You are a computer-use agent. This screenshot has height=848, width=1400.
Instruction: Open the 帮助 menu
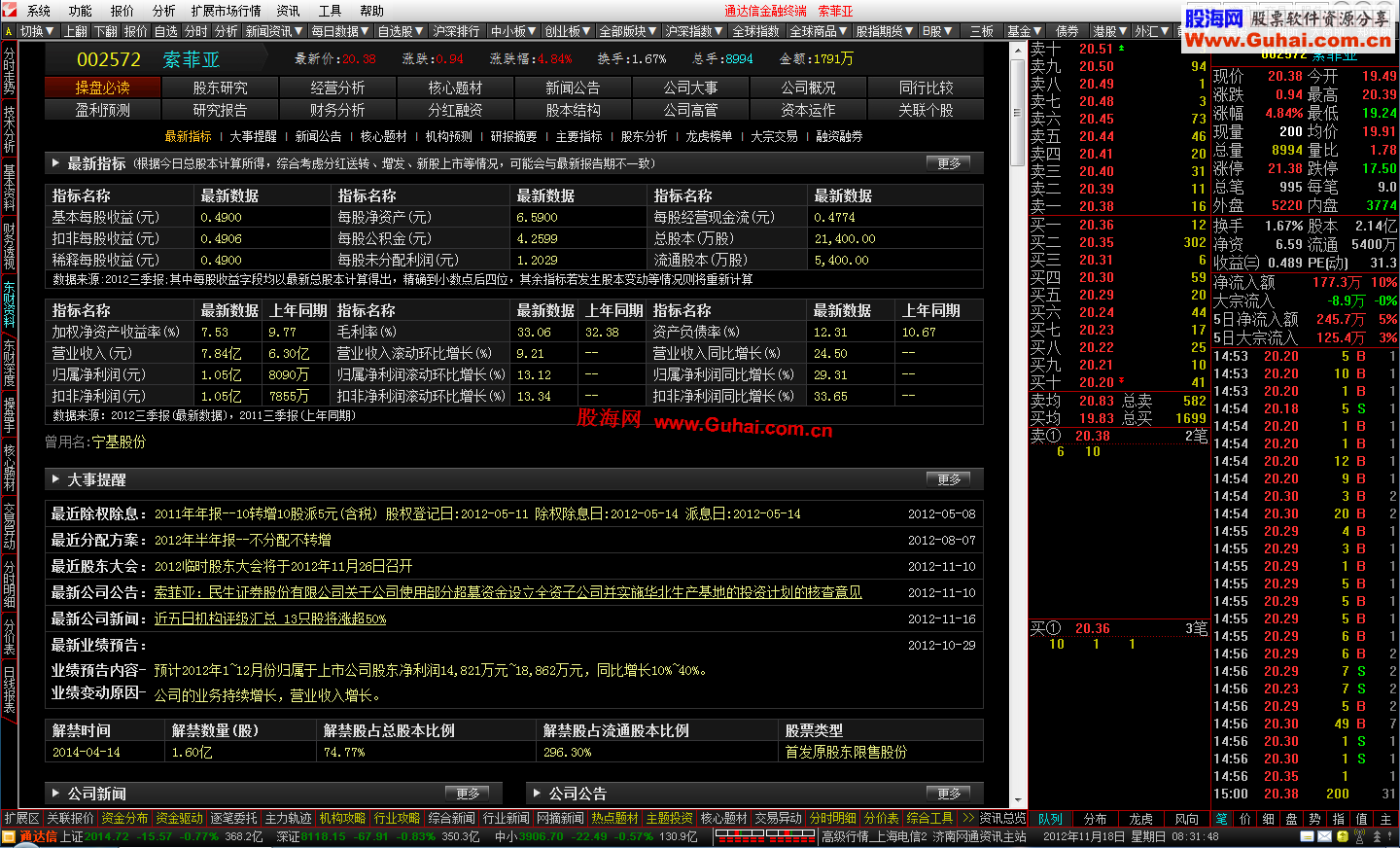[x=371, y=11]
